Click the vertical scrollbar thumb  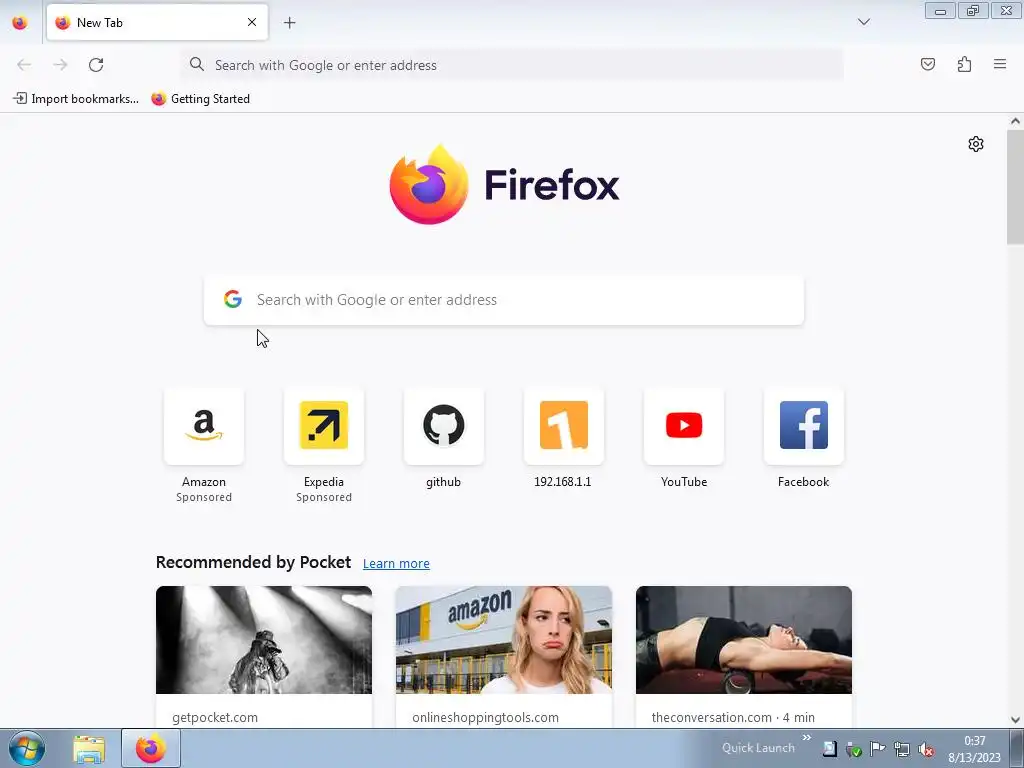1015,187
